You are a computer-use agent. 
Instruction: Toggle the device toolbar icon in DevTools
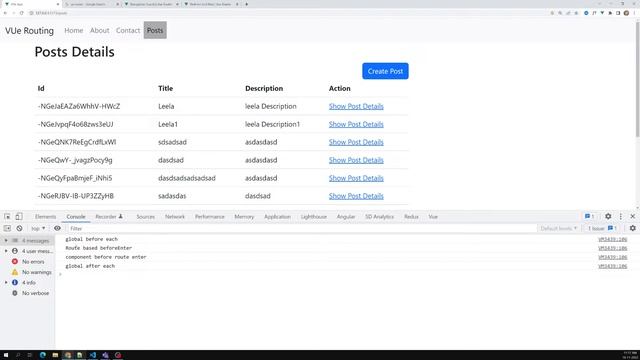[x=19, y=216]
